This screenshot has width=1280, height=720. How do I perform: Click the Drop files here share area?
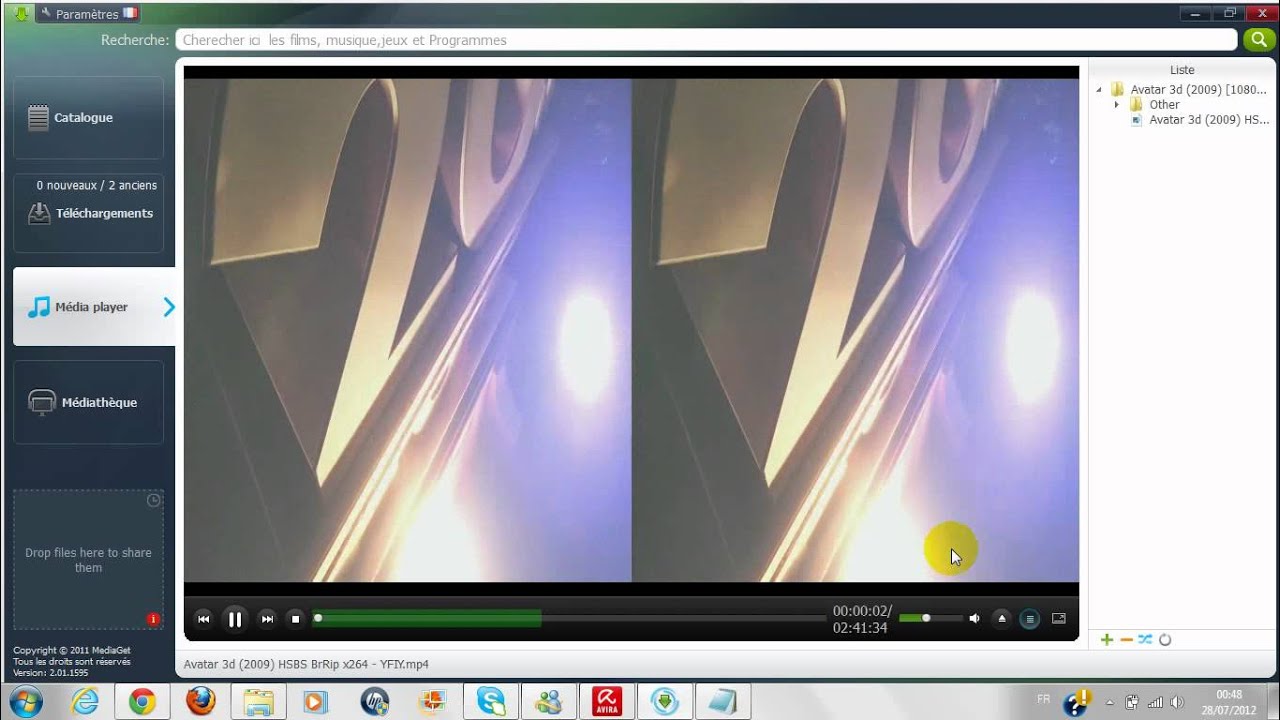pyautogui.click(x=88, y=560)
